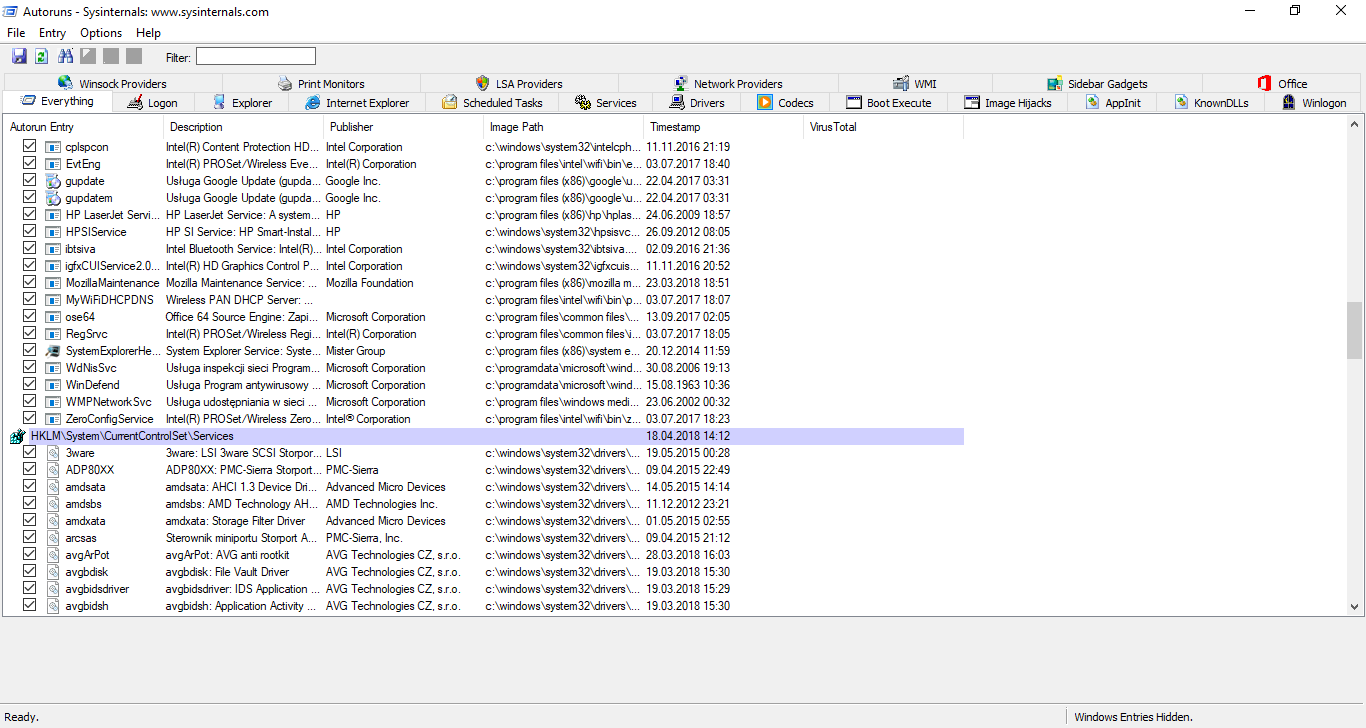Sort by the VirusTotal column header
1366x728 pixels.
(x=883, y=127)
